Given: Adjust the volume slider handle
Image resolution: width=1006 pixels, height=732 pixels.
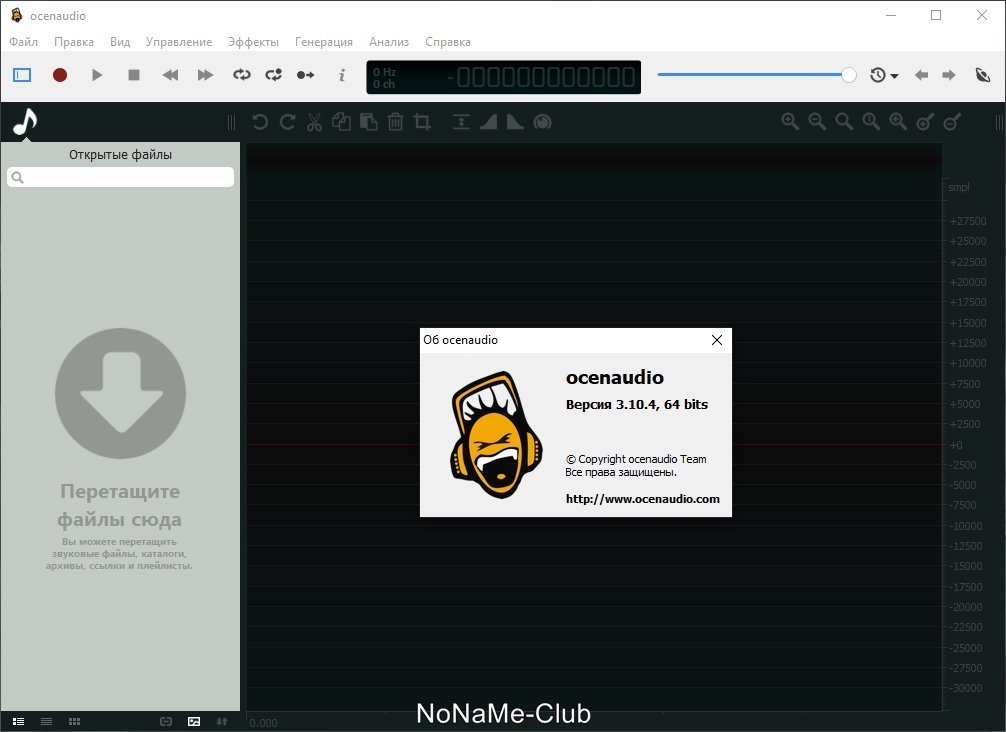Looking at the screenshot, I should tap(849, 75).
